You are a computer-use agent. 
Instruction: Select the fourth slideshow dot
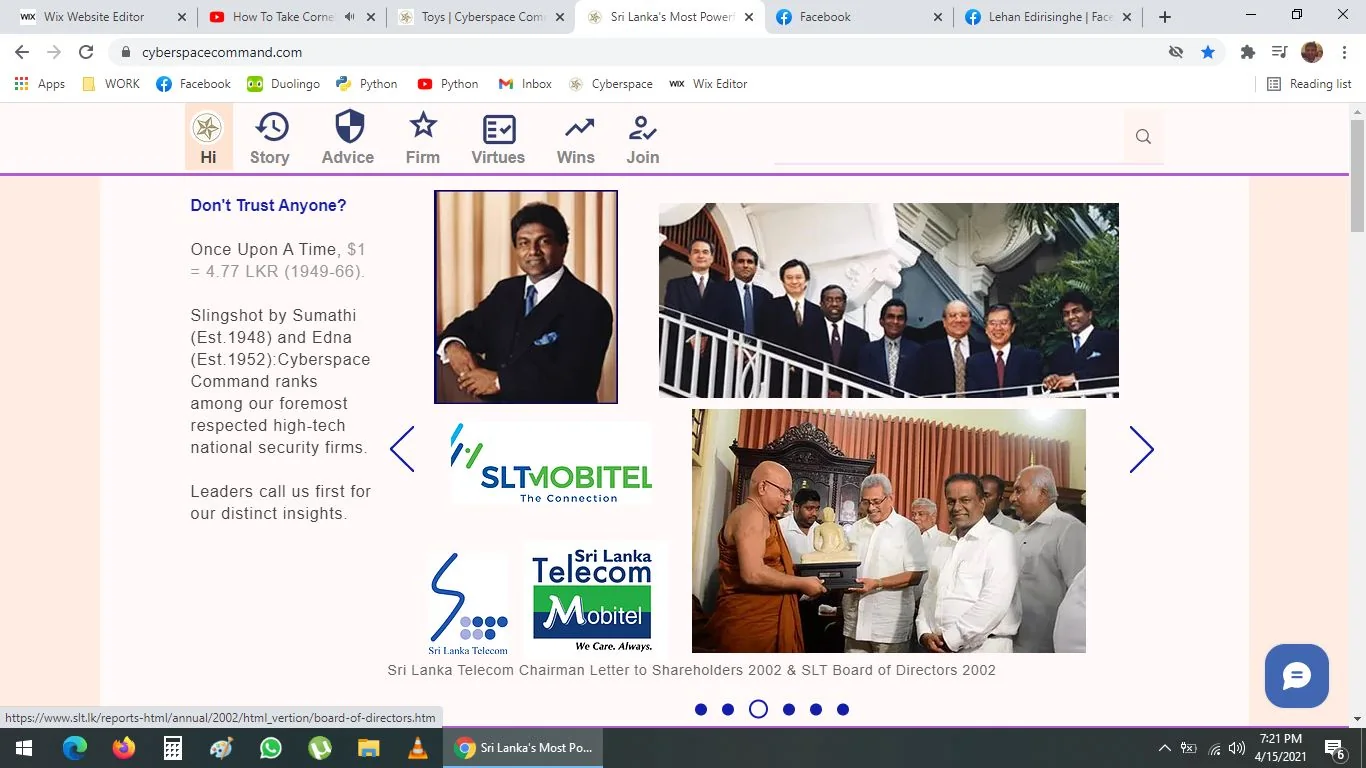[x=789, y=710]
